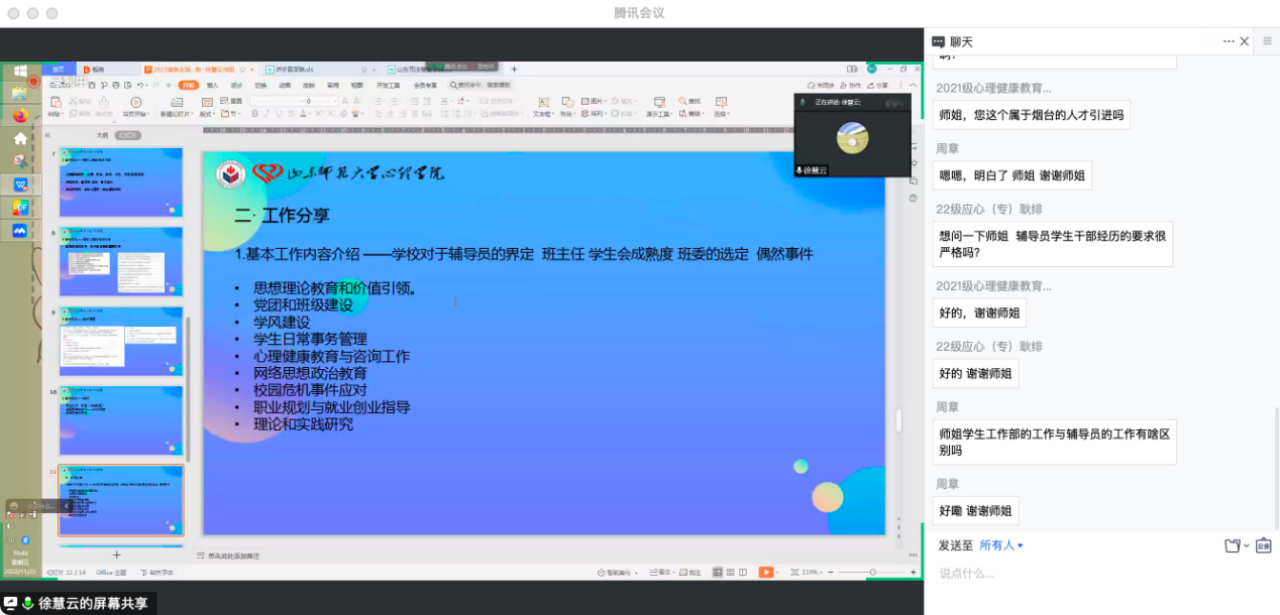1280x615 pixels.
Task: Switch to the 插入 ribbon tab
Action: coord(212,85)
